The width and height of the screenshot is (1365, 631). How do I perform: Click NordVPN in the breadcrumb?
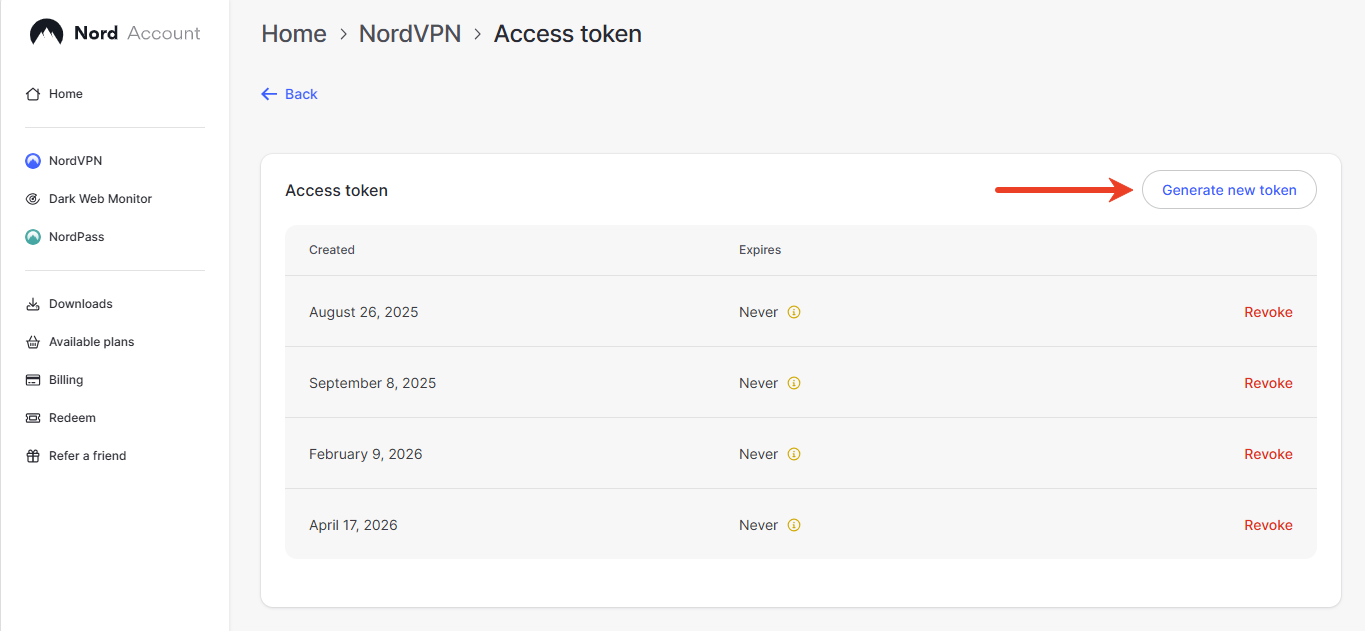click(x=410, y=33)
